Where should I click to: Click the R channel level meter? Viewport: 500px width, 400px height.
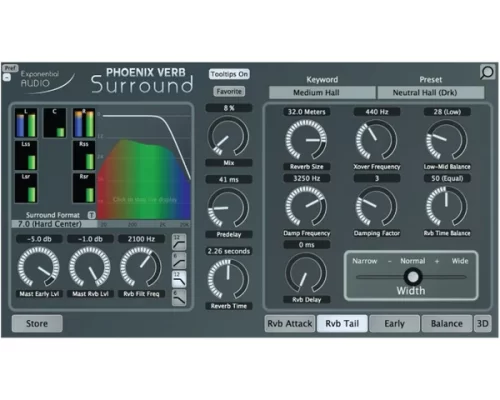84,123
